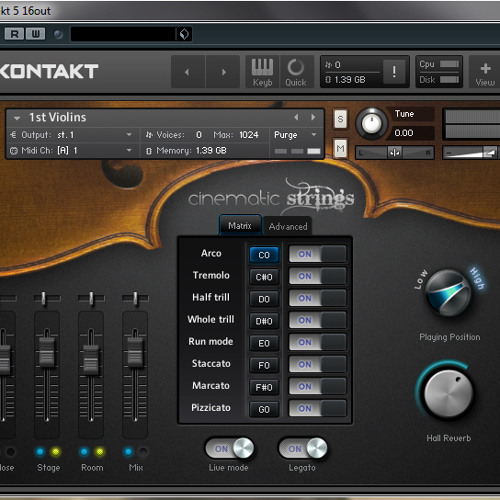This screenshot has width=500, height=500.
Task: Click the D#0 keyswitch for Whole trill
Action: click(264, 321)
